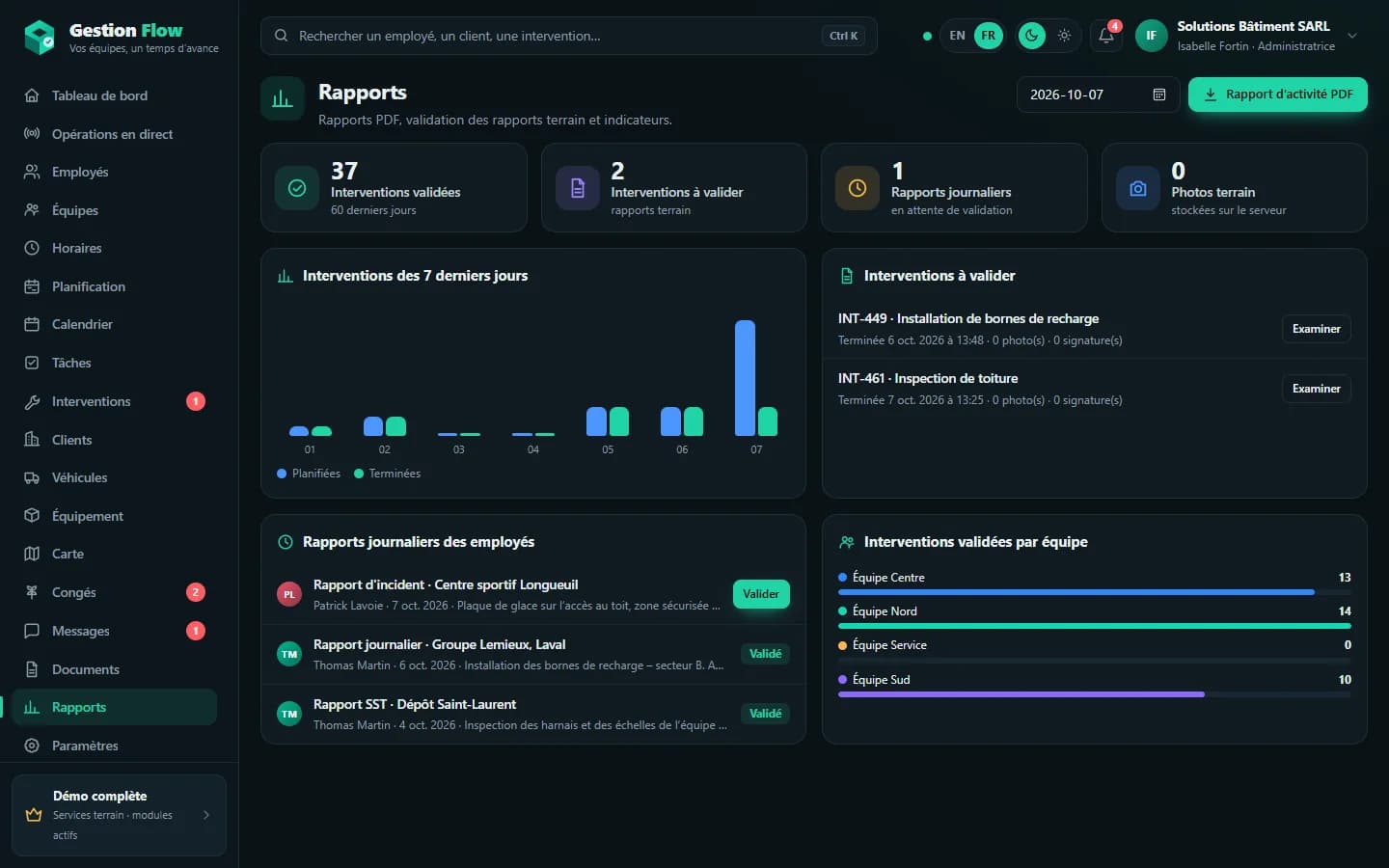Click the daily reports clock icon
Image resolution: width=1389 pixels, height=868 pixels.
point(857,188)
